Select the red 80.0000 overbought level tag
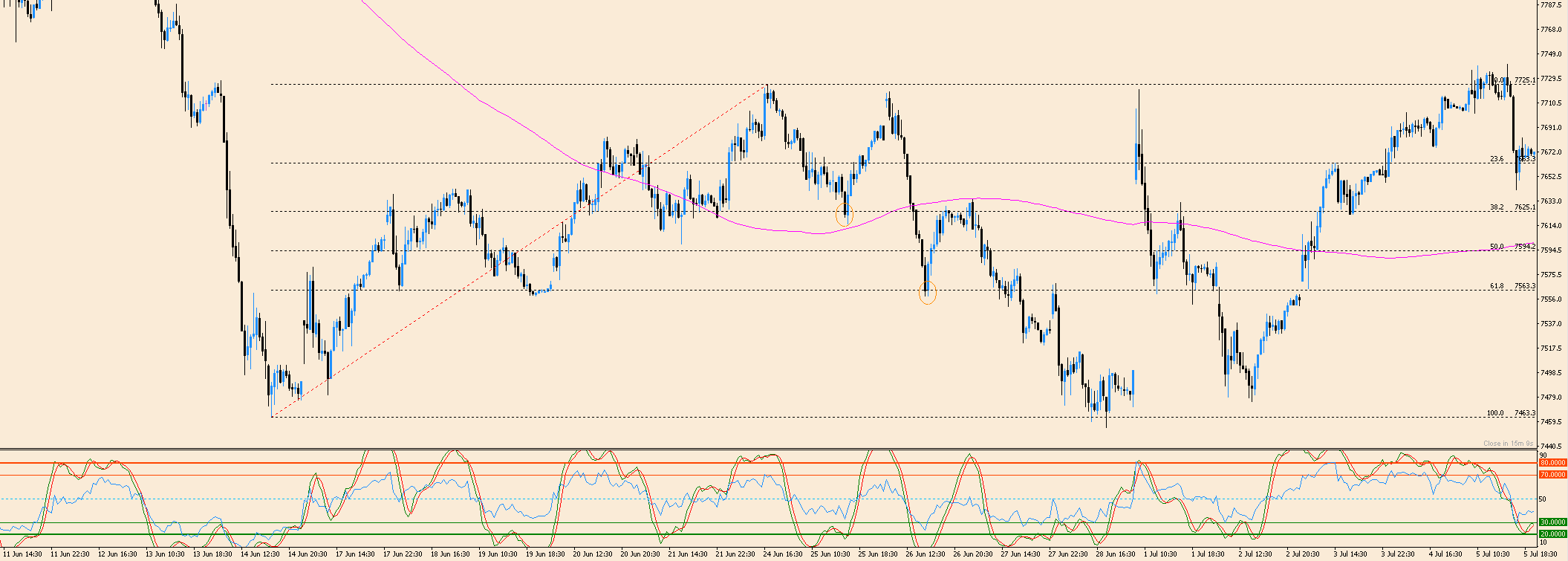The height and width of the screenshot is (561, 1568). click(1551, 462)
